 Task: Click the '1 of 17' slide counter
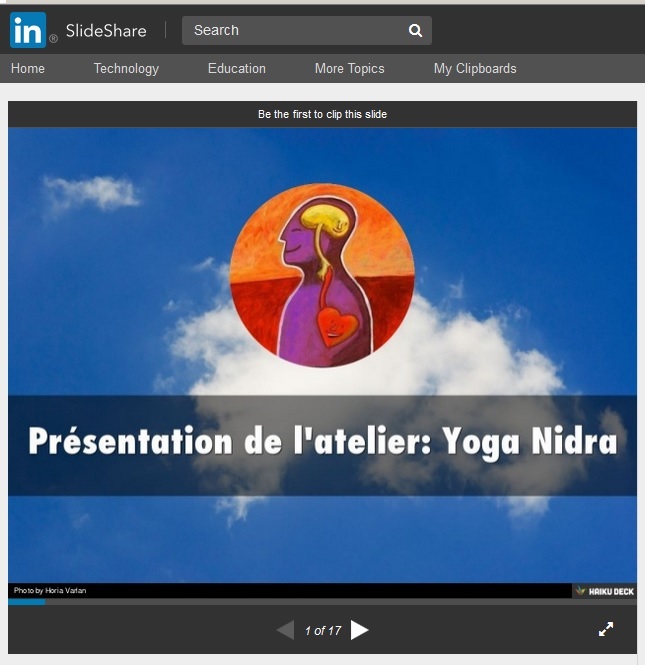(323, 631)
